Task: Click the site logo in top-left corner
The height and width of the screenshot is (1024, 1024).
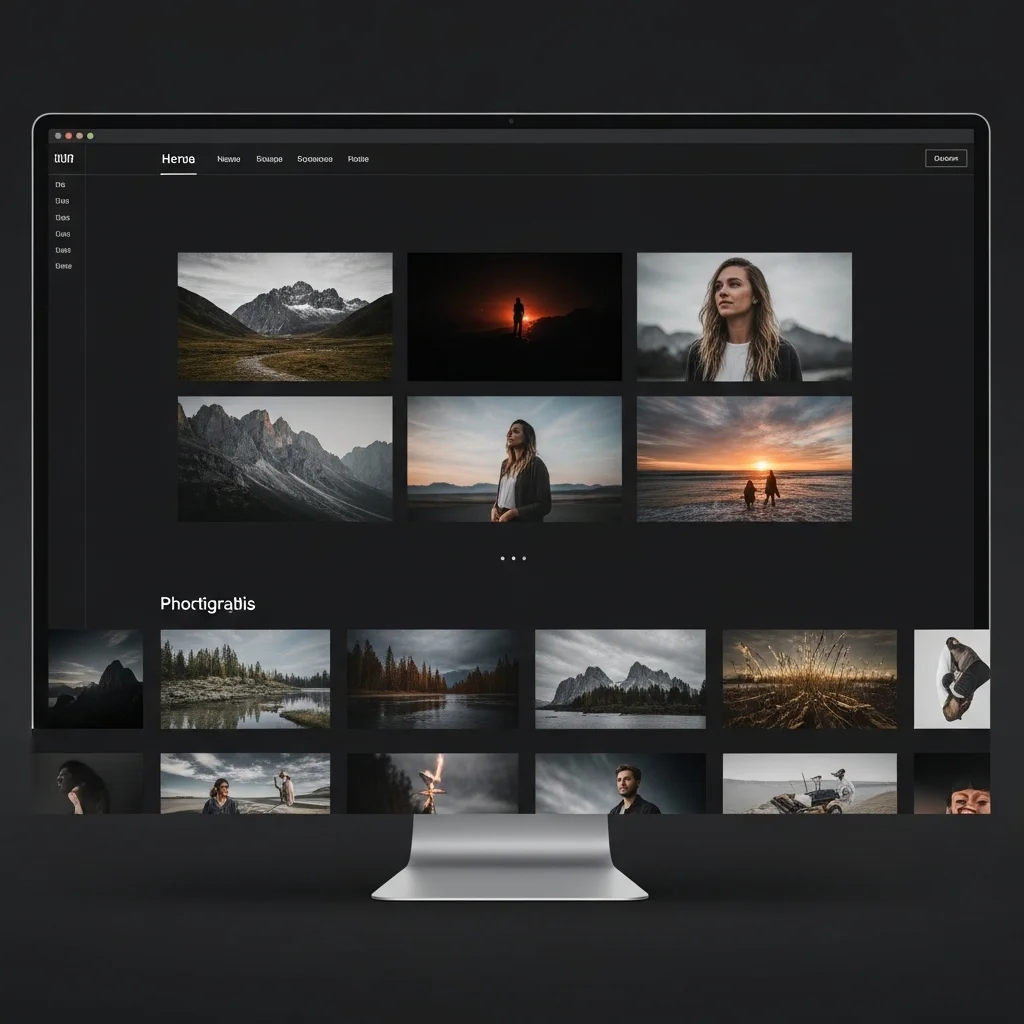Action: point(64,159)
